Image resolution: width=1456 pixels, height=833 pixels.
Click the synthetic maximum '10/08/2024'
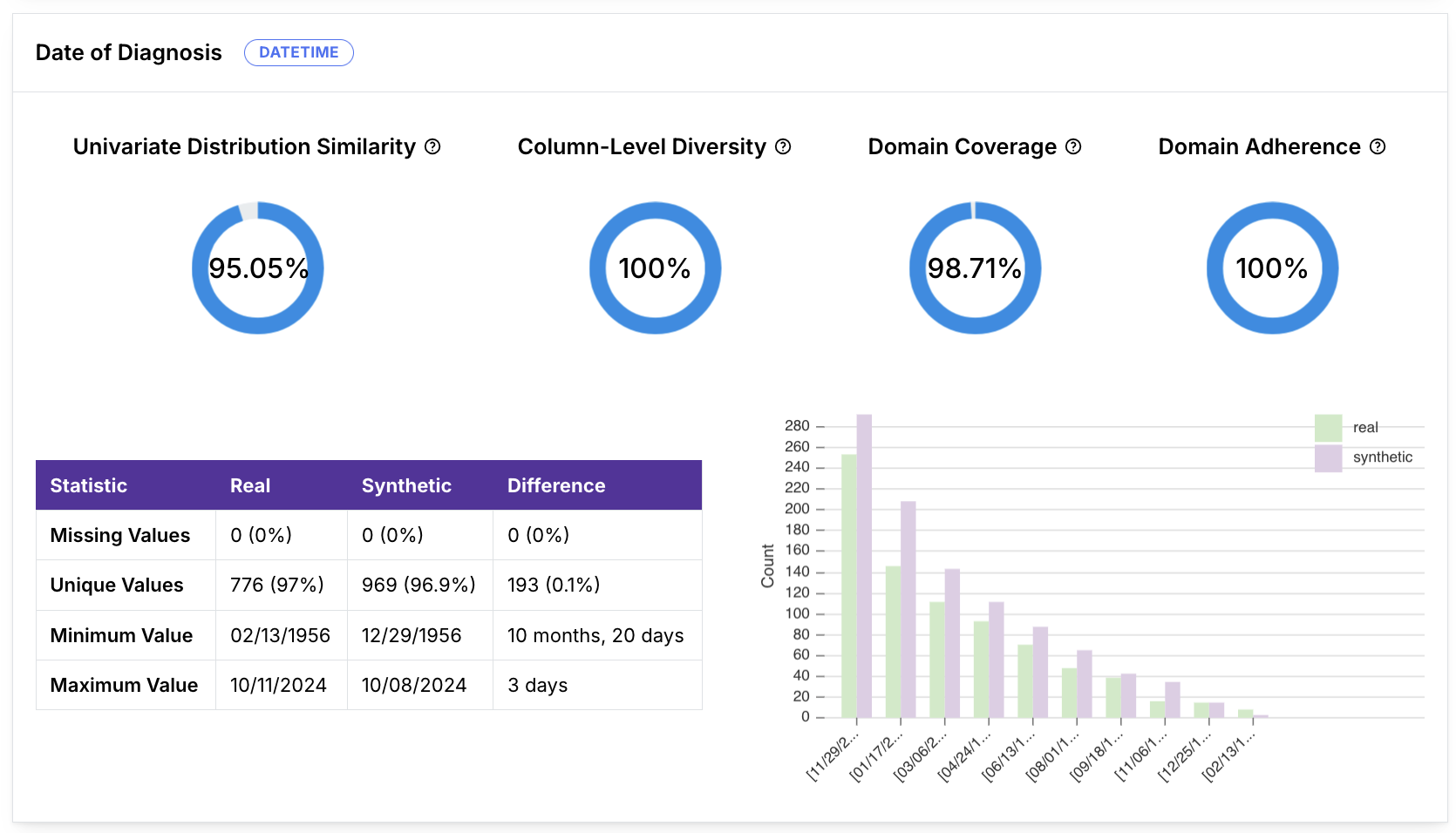click(414, 685)
